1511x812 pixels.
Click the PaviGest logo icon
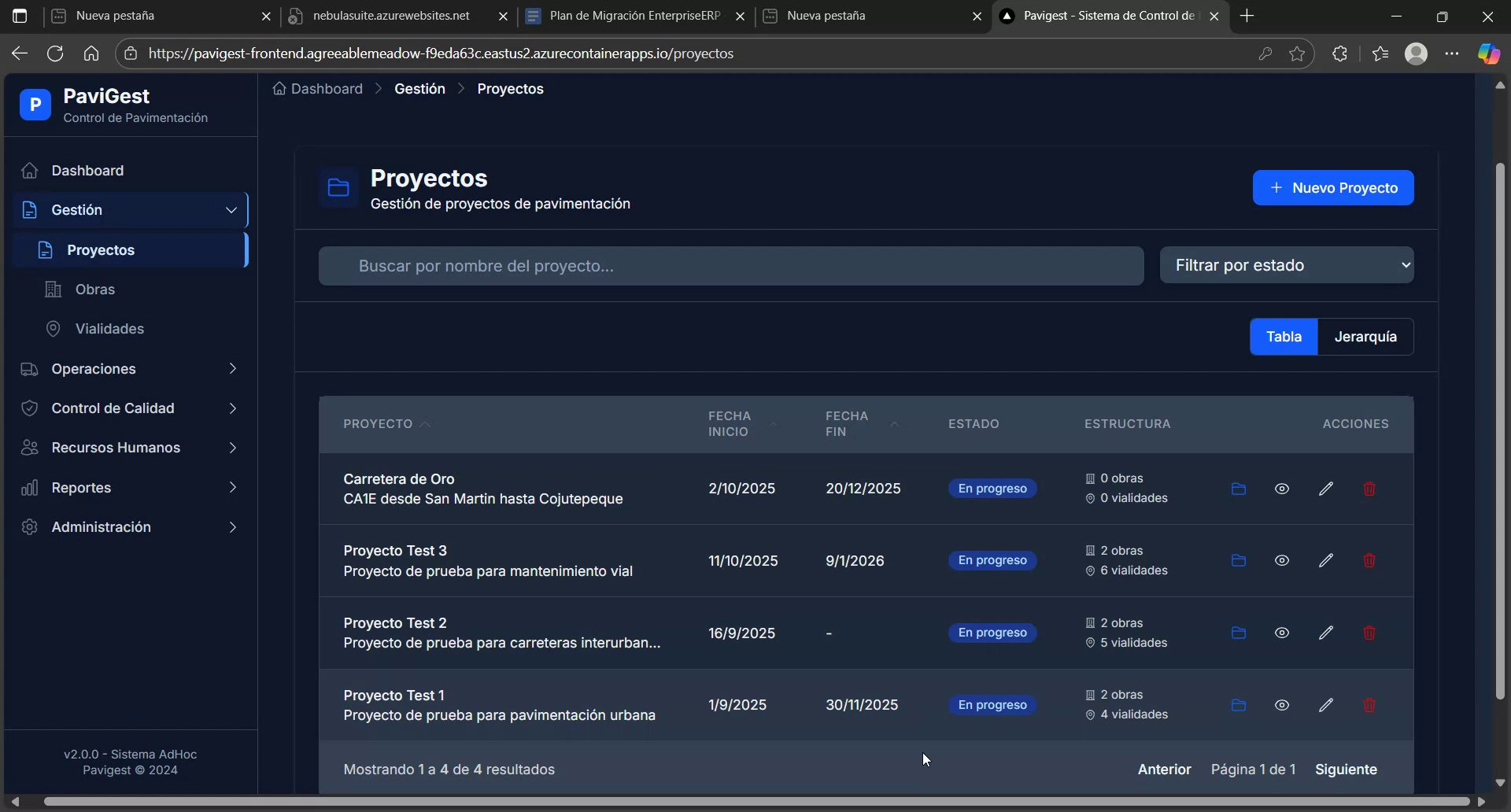pos(35,105)
